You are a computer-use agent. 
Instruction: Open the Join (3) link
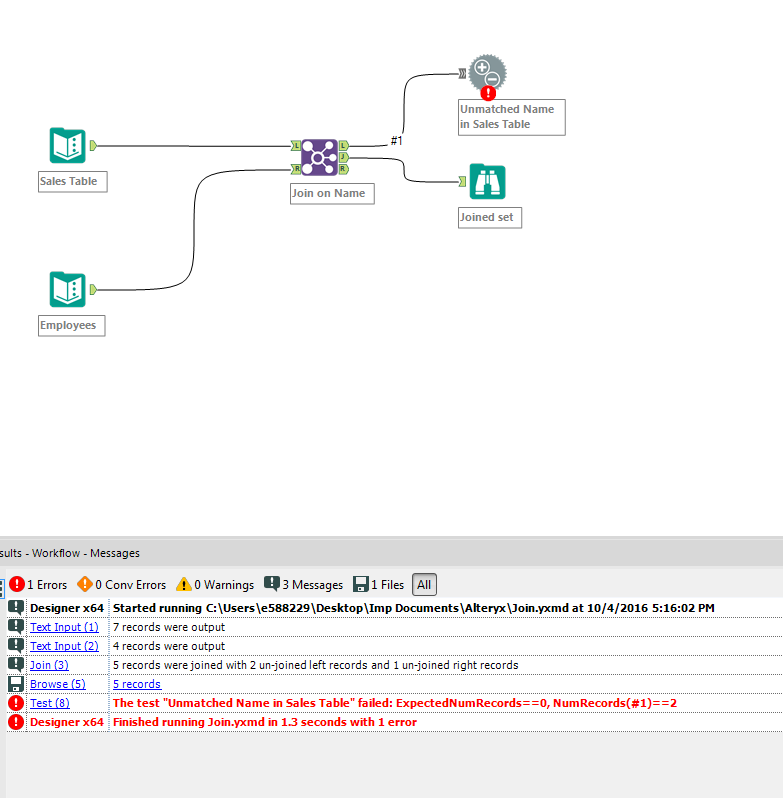(49, 665)
